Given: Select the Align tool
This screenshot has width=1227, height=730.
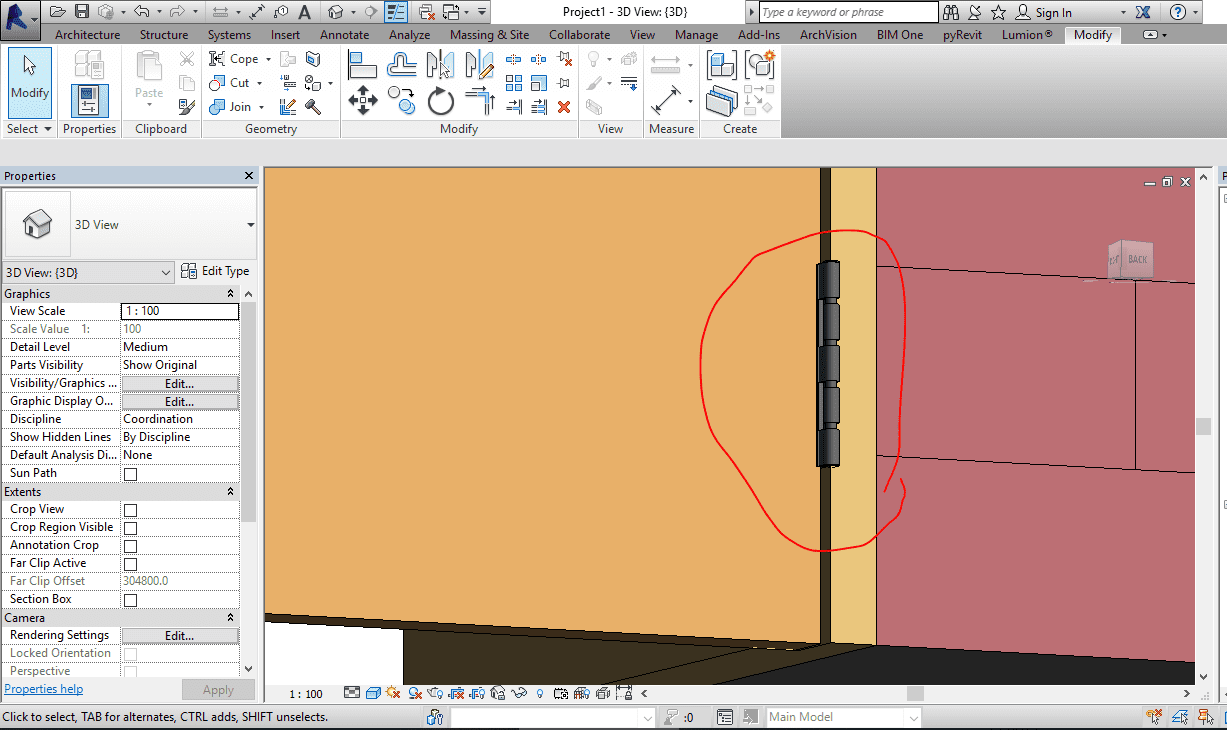Looking at the screenshot, I should click(x=362, y=65).
